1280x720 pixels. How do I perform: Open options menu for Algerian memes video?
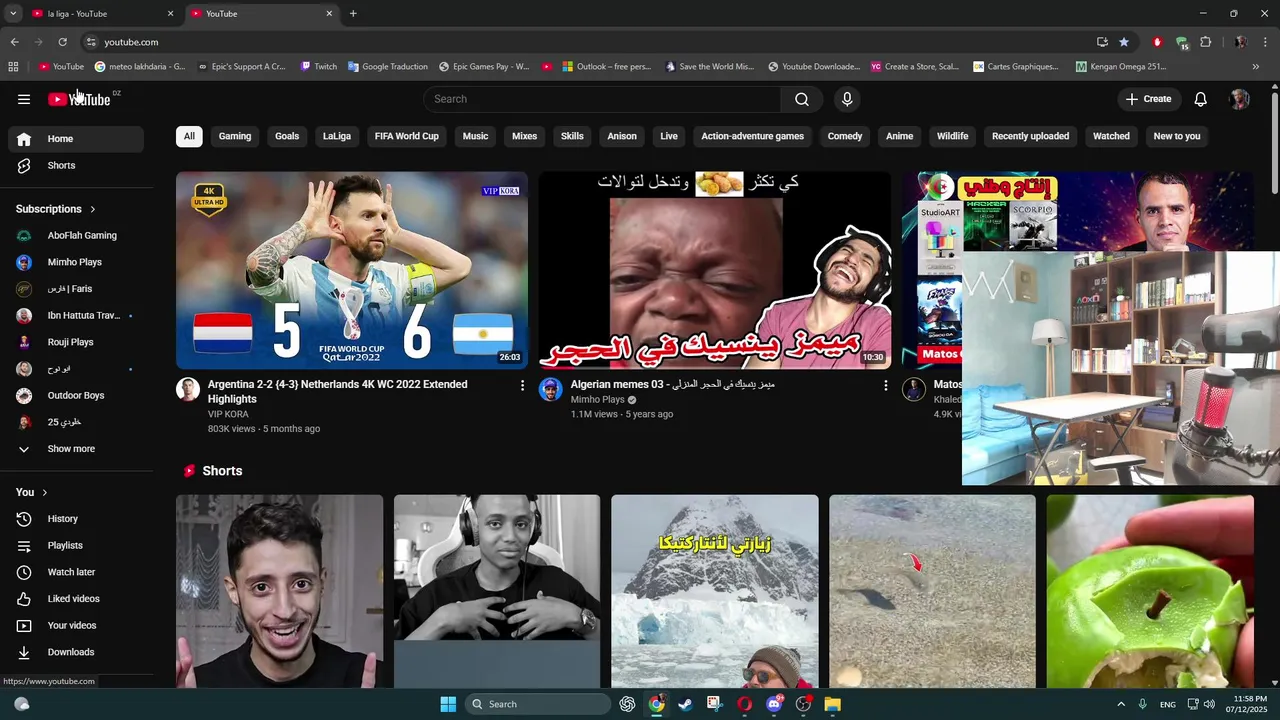click(x=885, y=385)
